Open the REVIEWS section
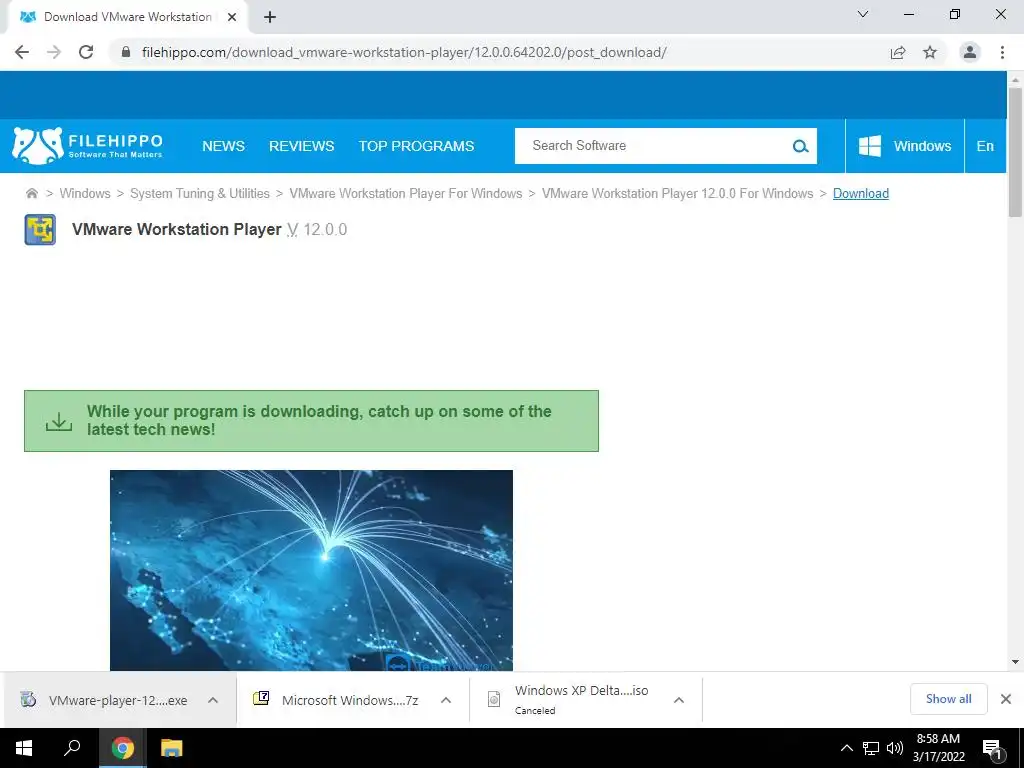1024x768 pixels. [x=302, y=146]
